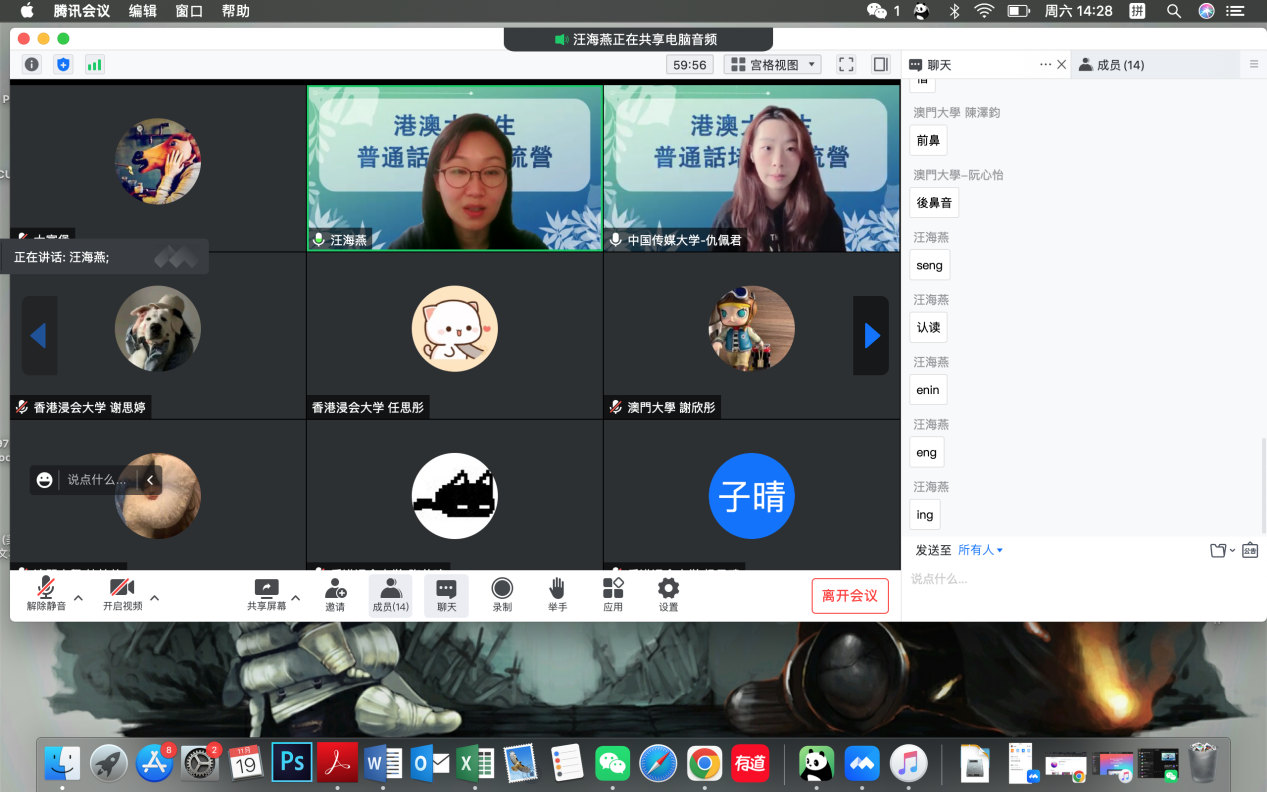Go to next page of participants
This screenshot has height=792, width=1267.
pos(871,336)
